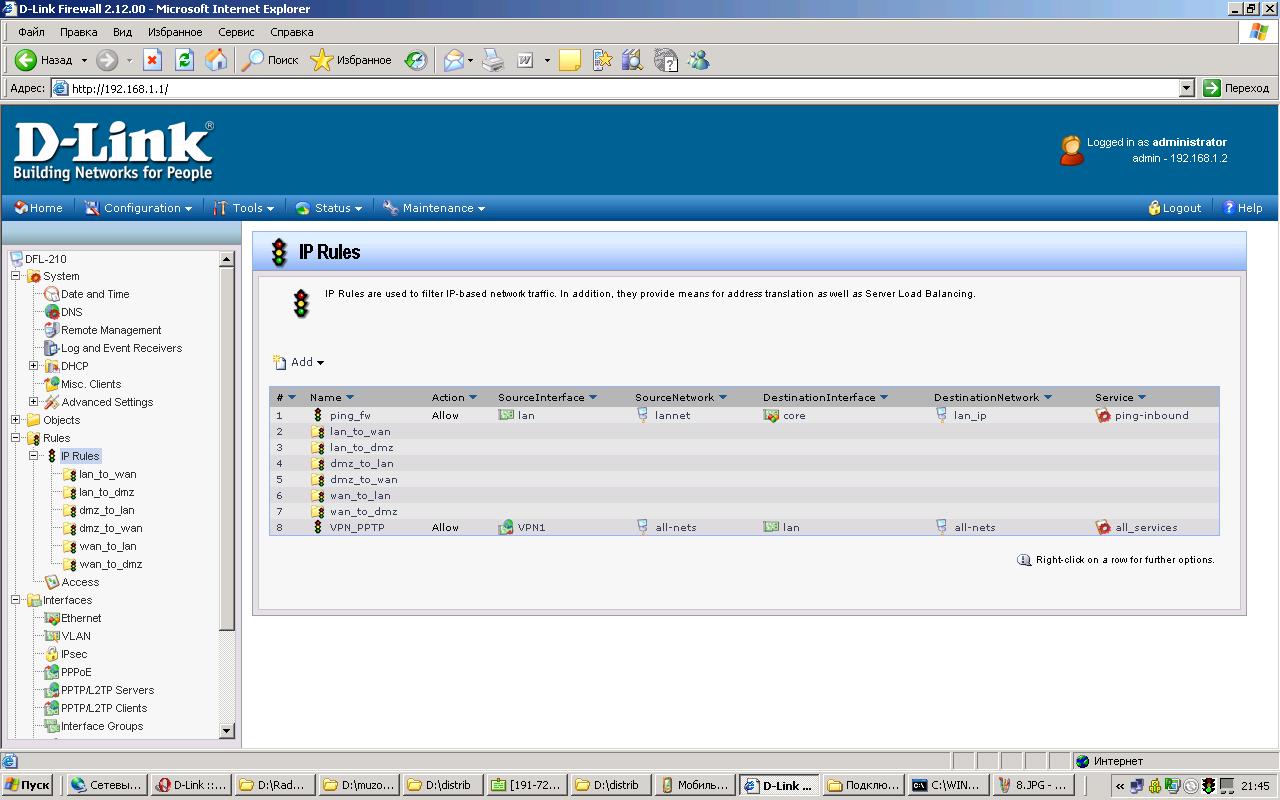Screen dimensions: 1280x800
Task: Click the Пуск start button
Action: (x=28, y=785)
